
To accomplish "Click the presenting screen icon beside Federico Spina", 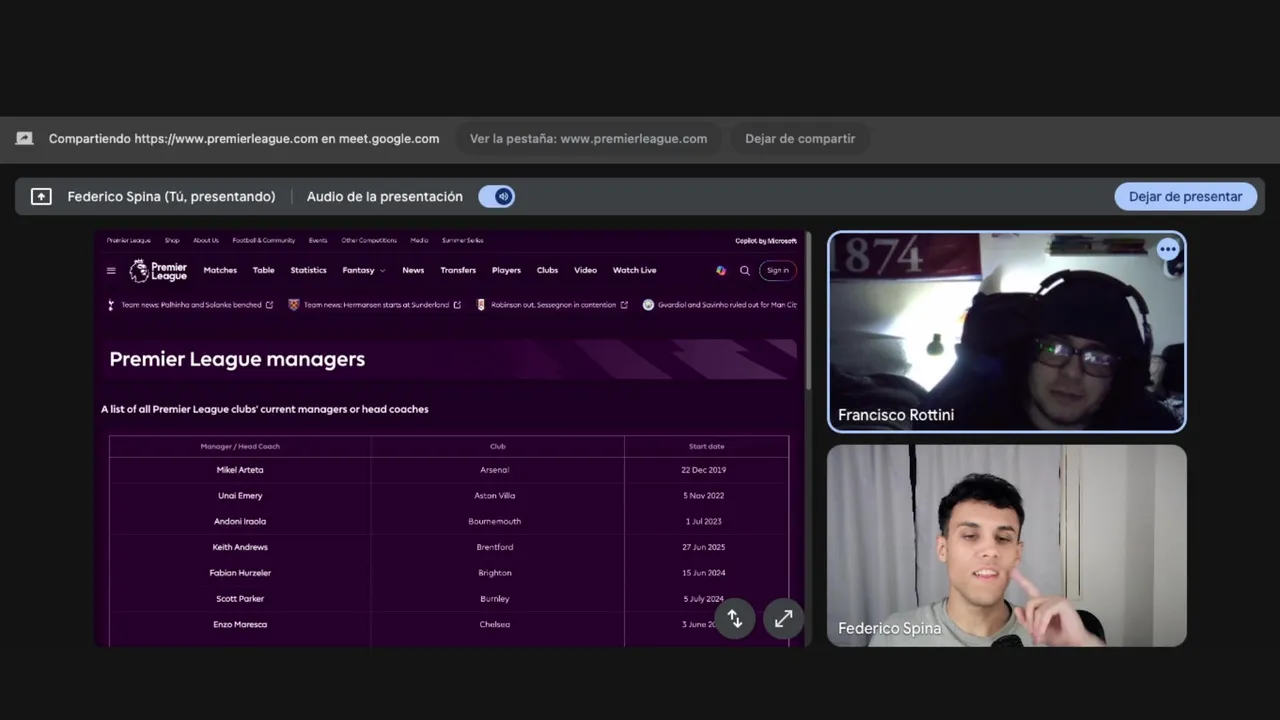I will click(41, 197).
